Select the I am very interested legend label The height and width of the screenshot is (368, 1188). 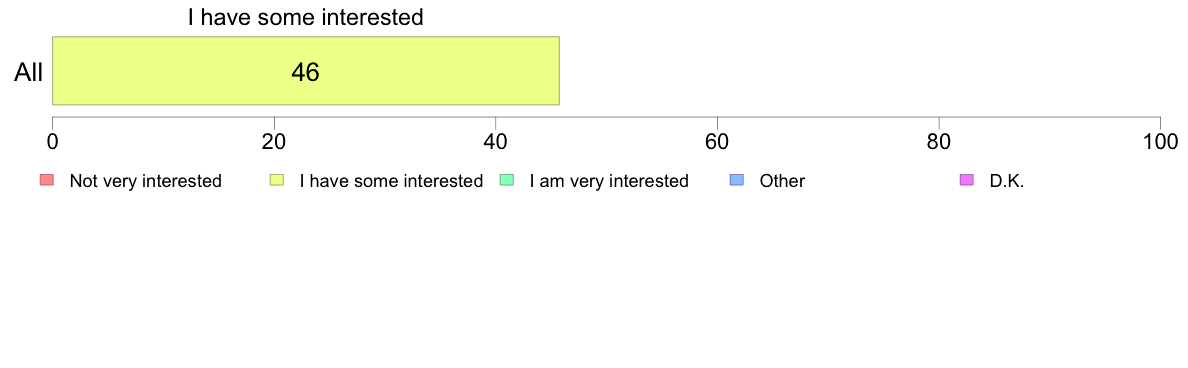click(x=609, y=181)
